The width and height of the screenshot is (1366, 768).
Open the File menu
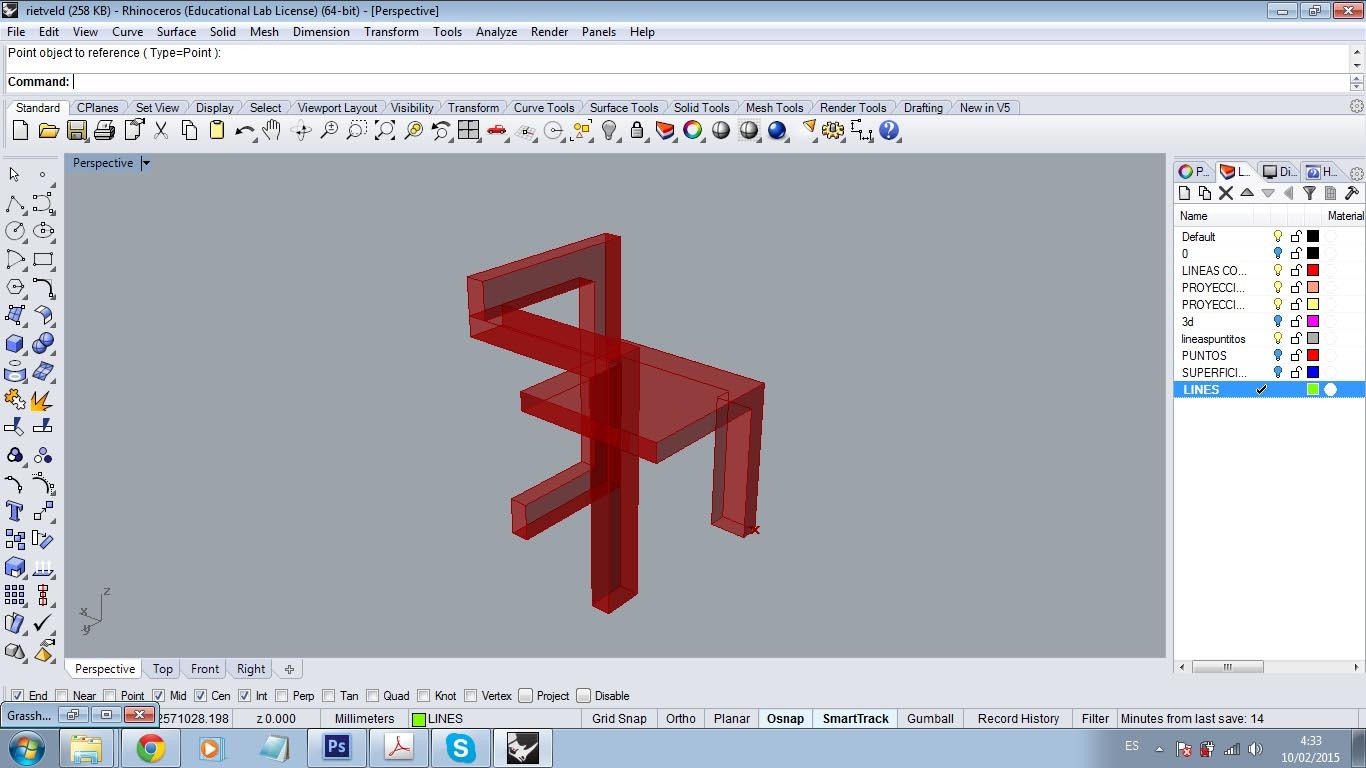pos(16,32)
